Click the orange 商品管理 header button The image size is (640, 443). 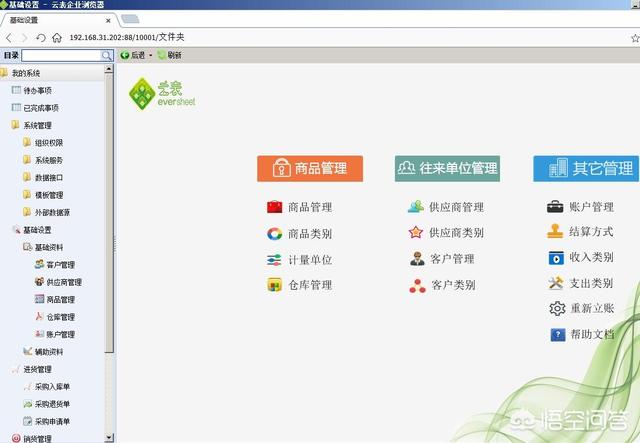tap(310, 168)
